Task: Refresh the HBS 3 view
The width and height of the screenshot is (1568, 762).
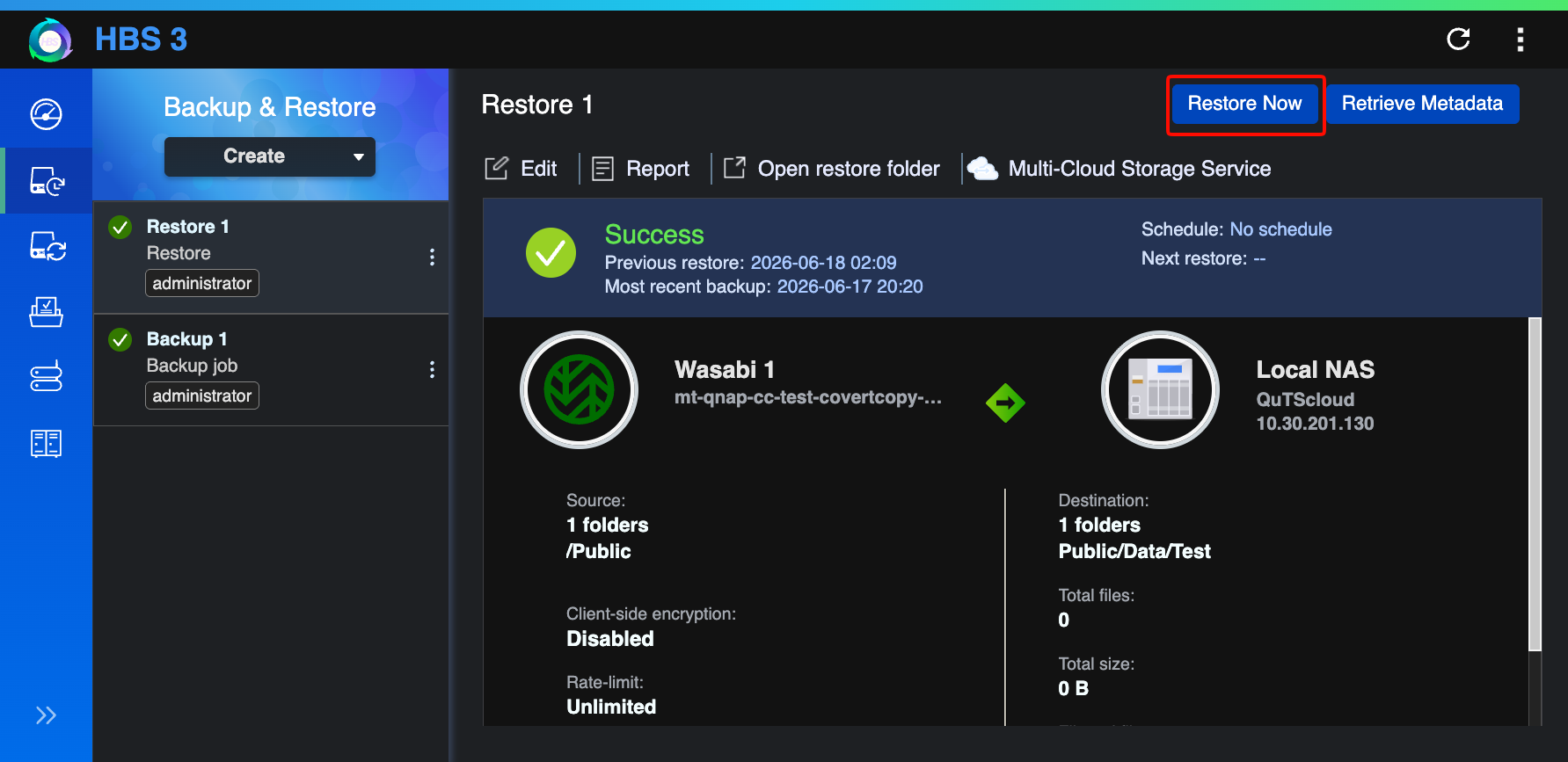Action: click(1458, 39)
